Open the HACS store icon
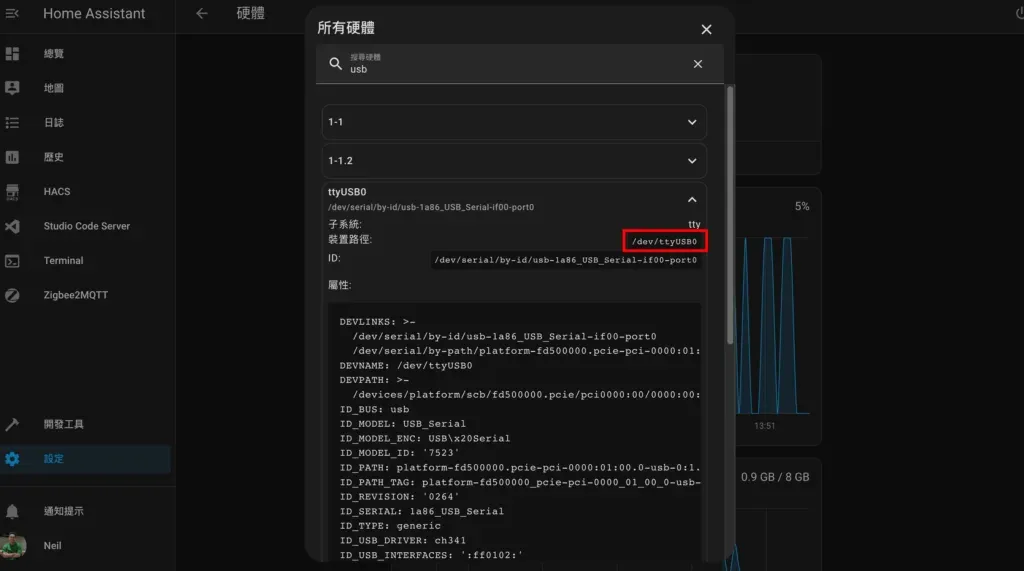The height and width of the screenshot is (571, 1024). click(13, 191)
